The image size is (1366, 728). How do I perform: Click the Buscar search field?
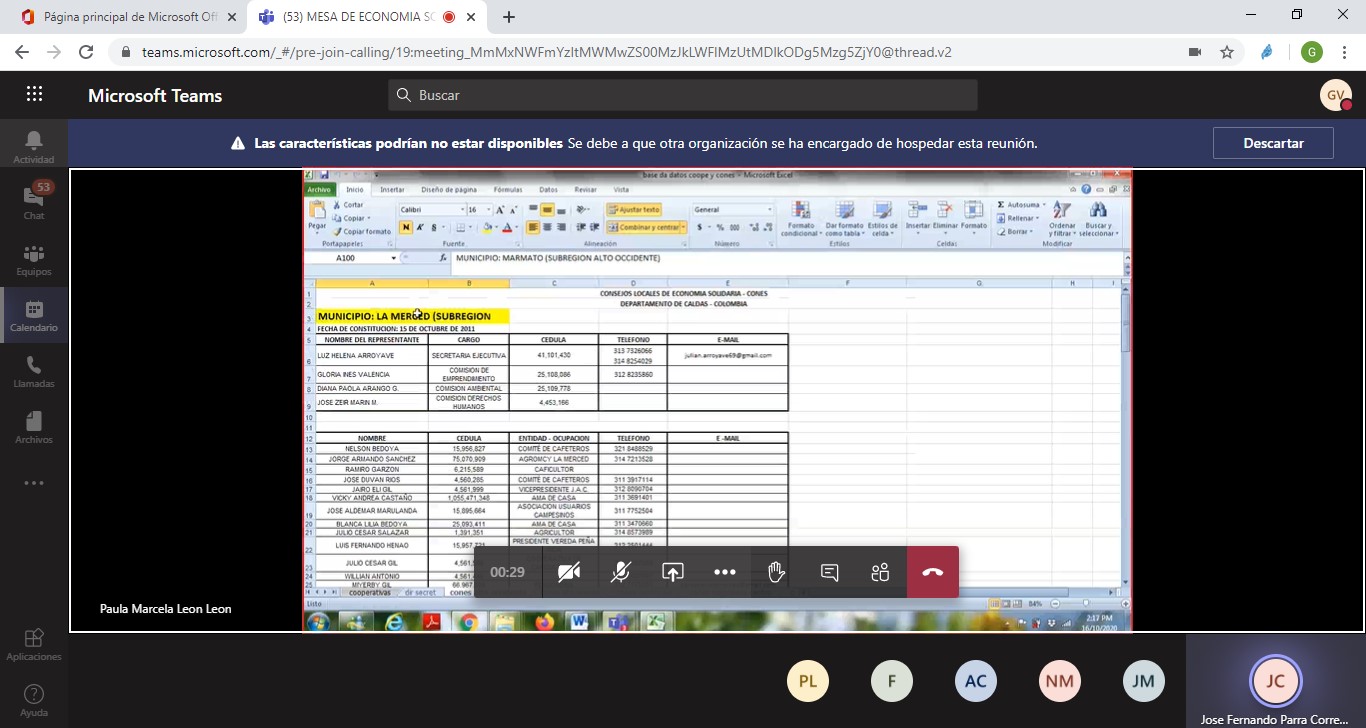click(682, 95)
